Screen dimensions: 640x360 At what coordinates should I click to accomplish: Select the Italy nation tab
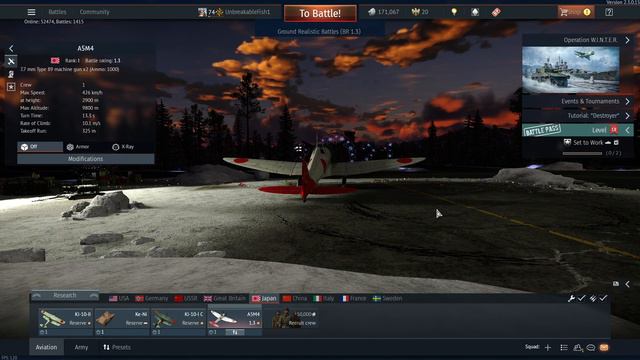point(324,298)
